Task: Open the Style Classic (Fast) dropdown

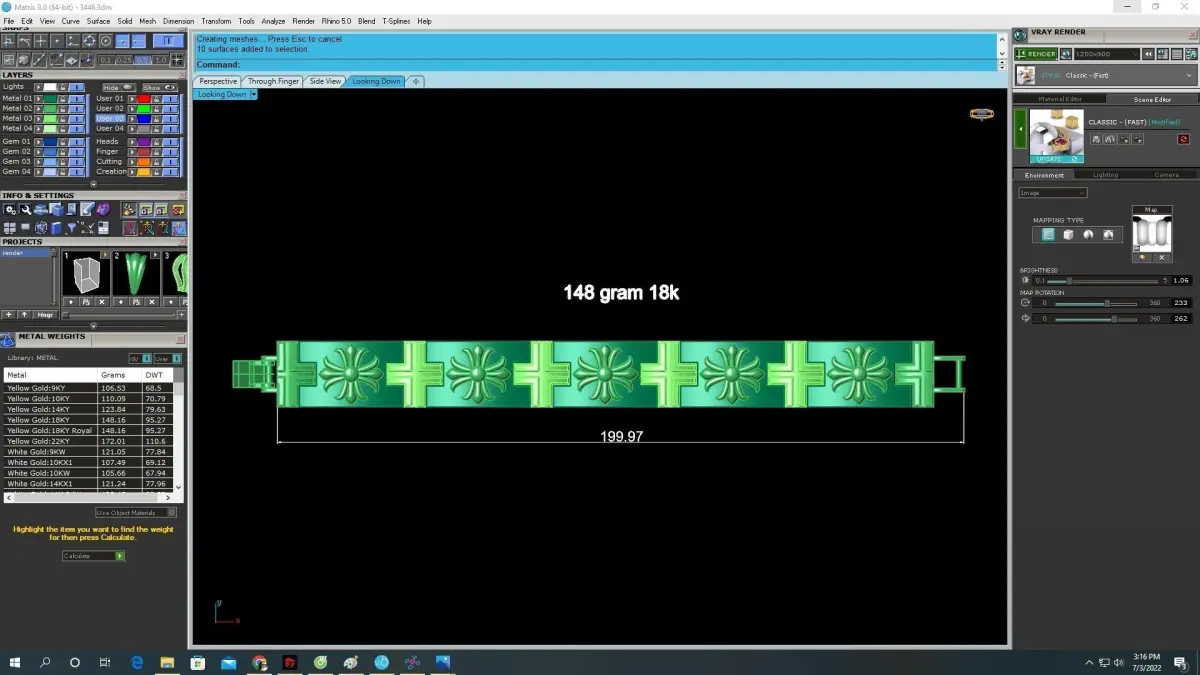Action: pos(1104,75)
